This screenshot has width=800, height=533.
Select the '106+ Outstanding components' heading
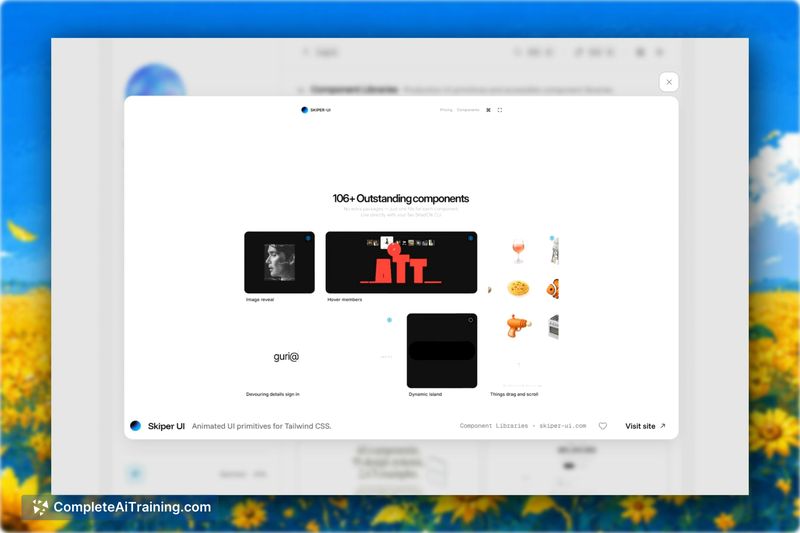[401, 198]
